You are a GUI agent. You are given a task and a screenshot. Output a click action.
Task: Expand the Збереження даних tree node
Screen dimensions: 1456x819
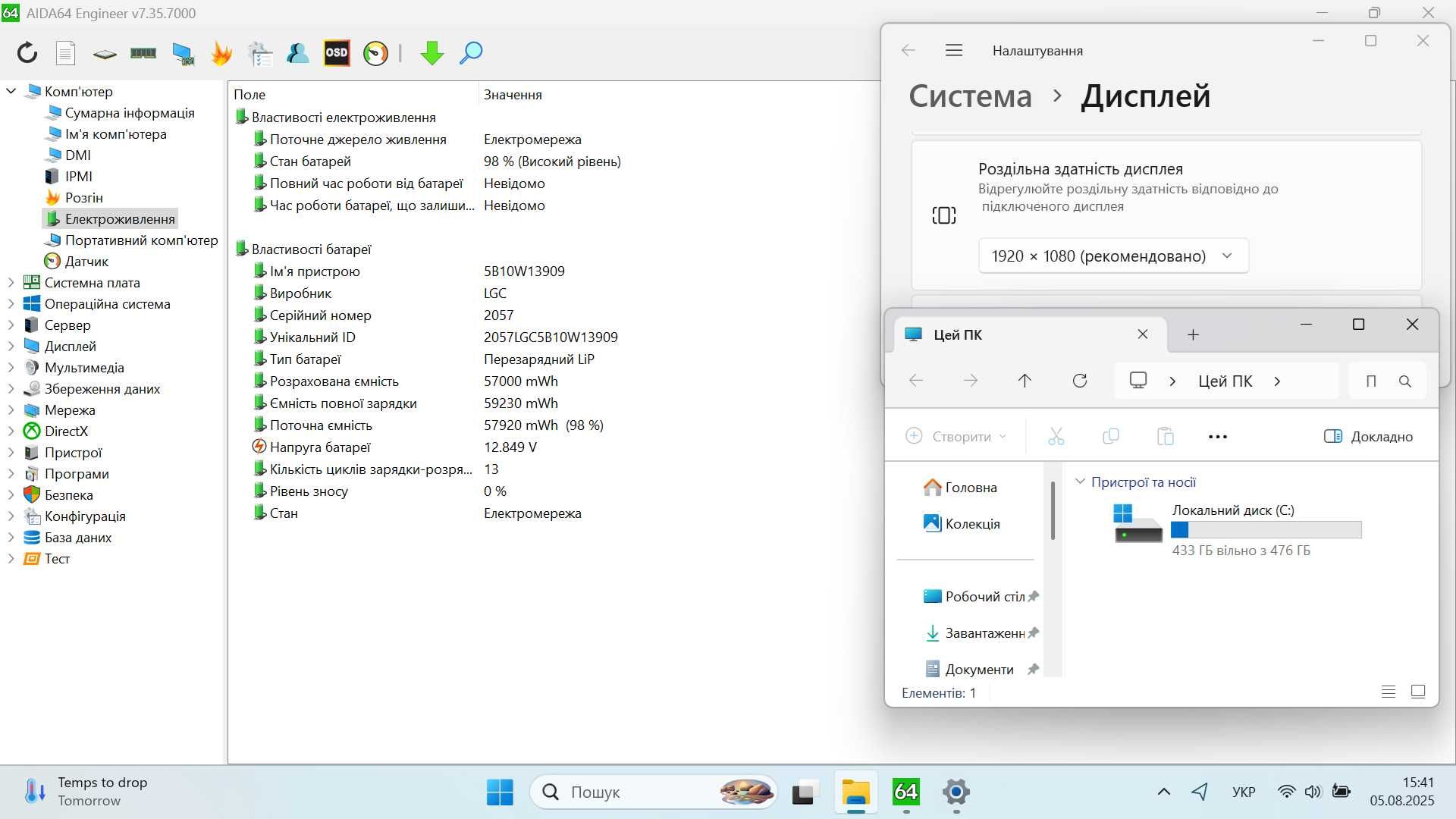tap(11, 388)
